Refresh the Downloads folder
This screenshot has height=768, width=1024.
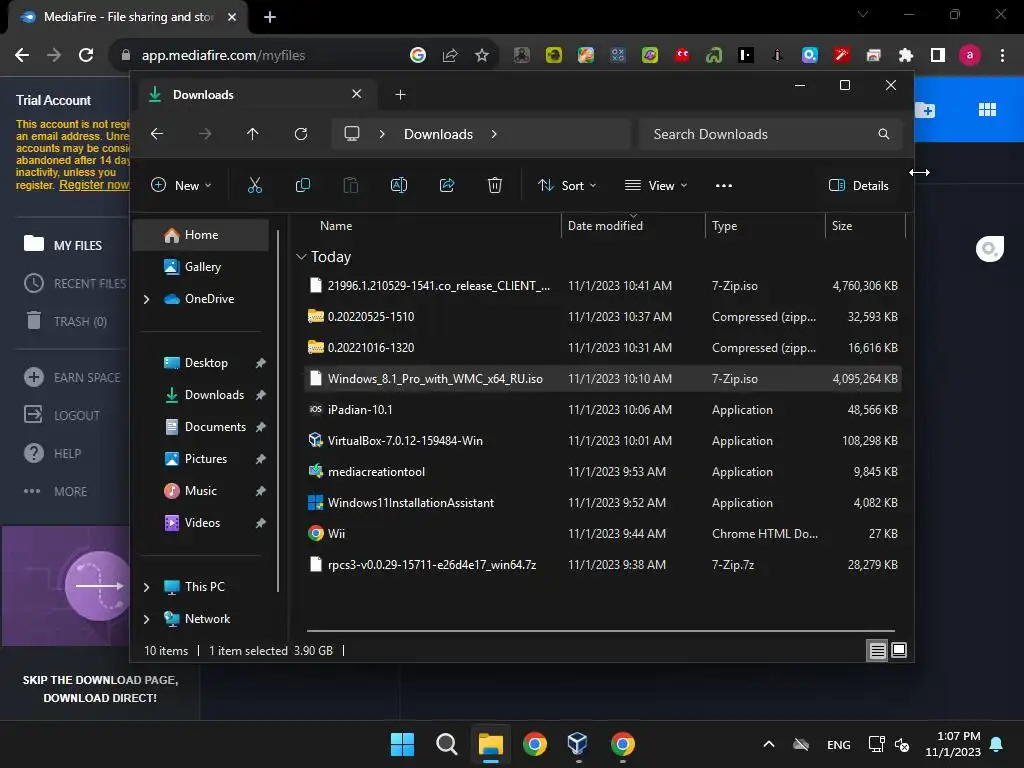pos(301,134)
